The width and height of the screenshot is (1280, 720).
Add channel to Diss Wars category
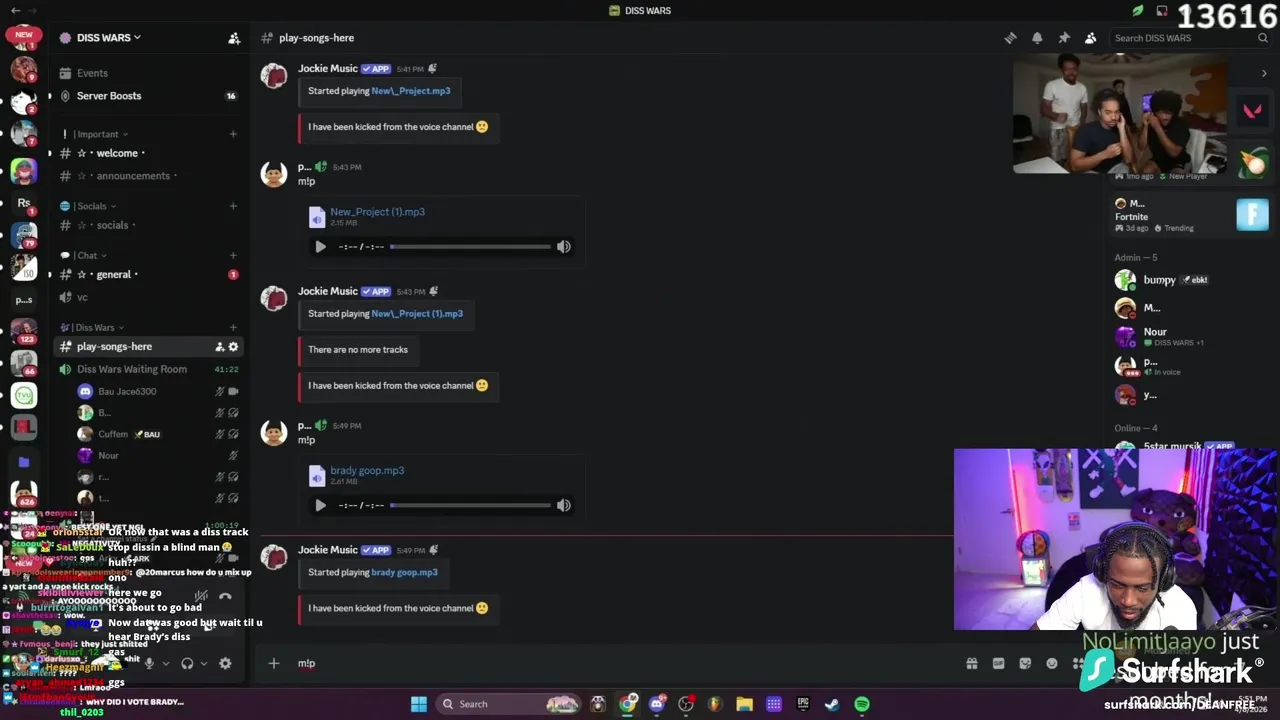pos(233,327)
